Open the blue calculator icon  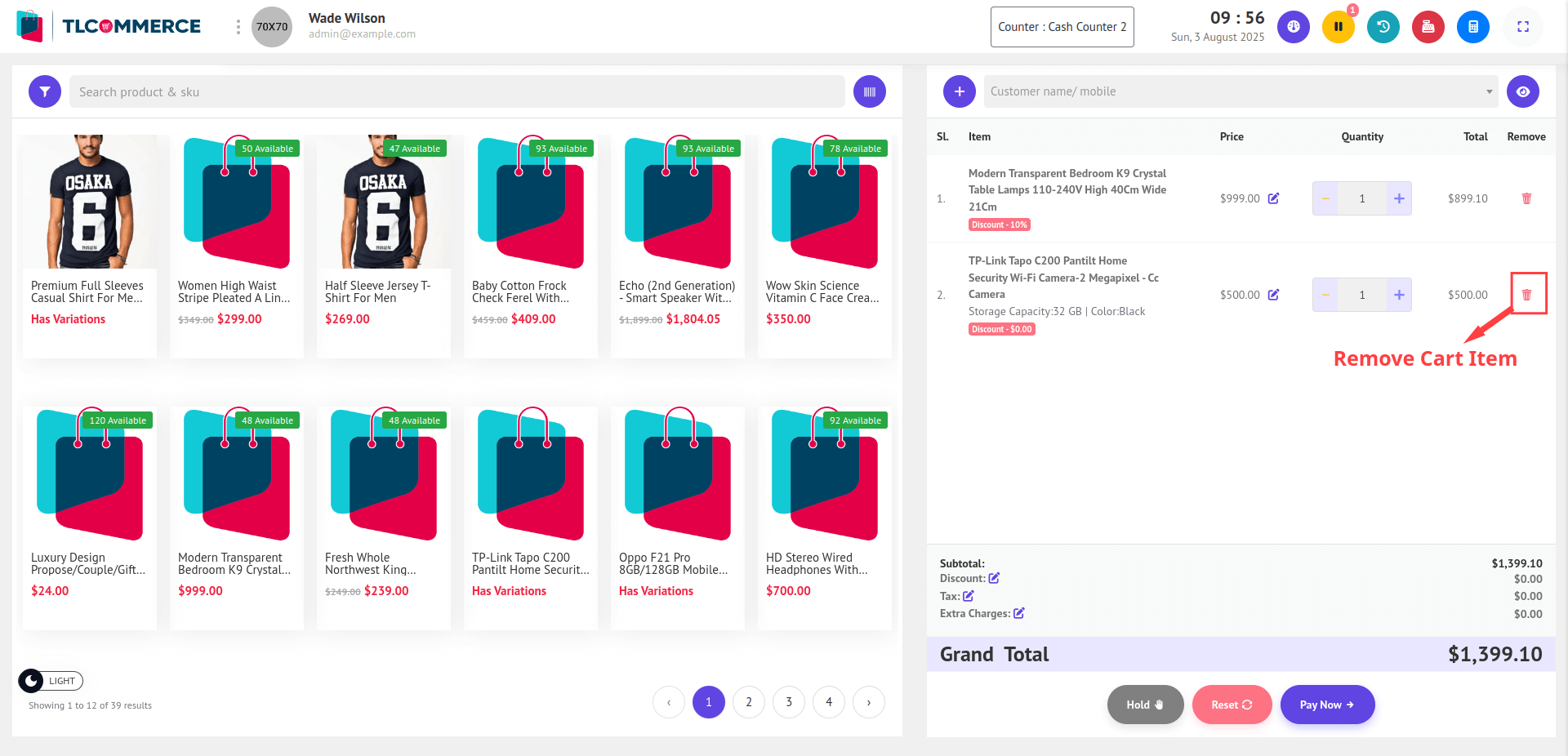[1472, 27]
